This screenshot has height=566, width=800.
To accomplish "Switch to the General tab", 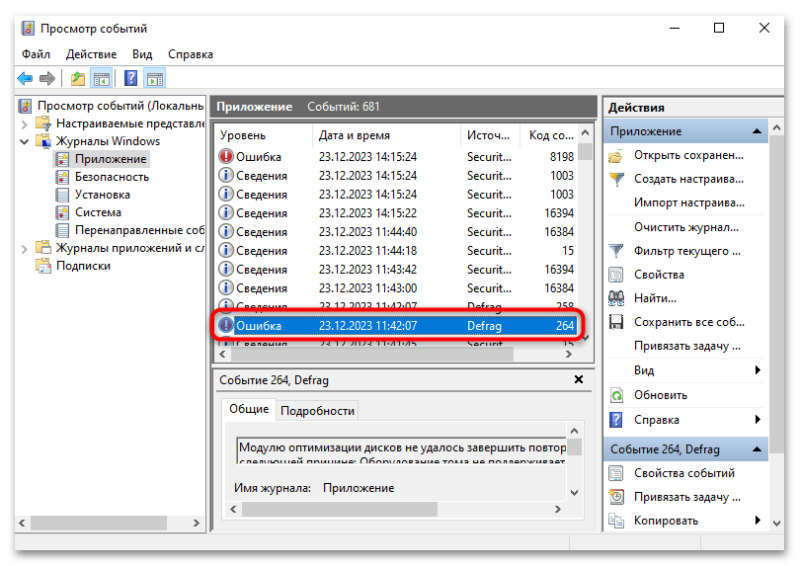I will coord(248,409).
